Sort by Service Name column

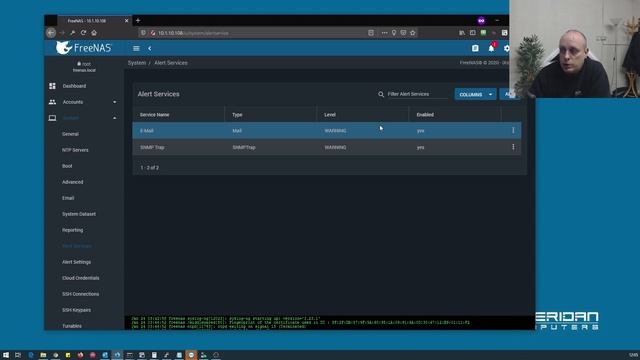pyautogui.click(x=154, y=115)
